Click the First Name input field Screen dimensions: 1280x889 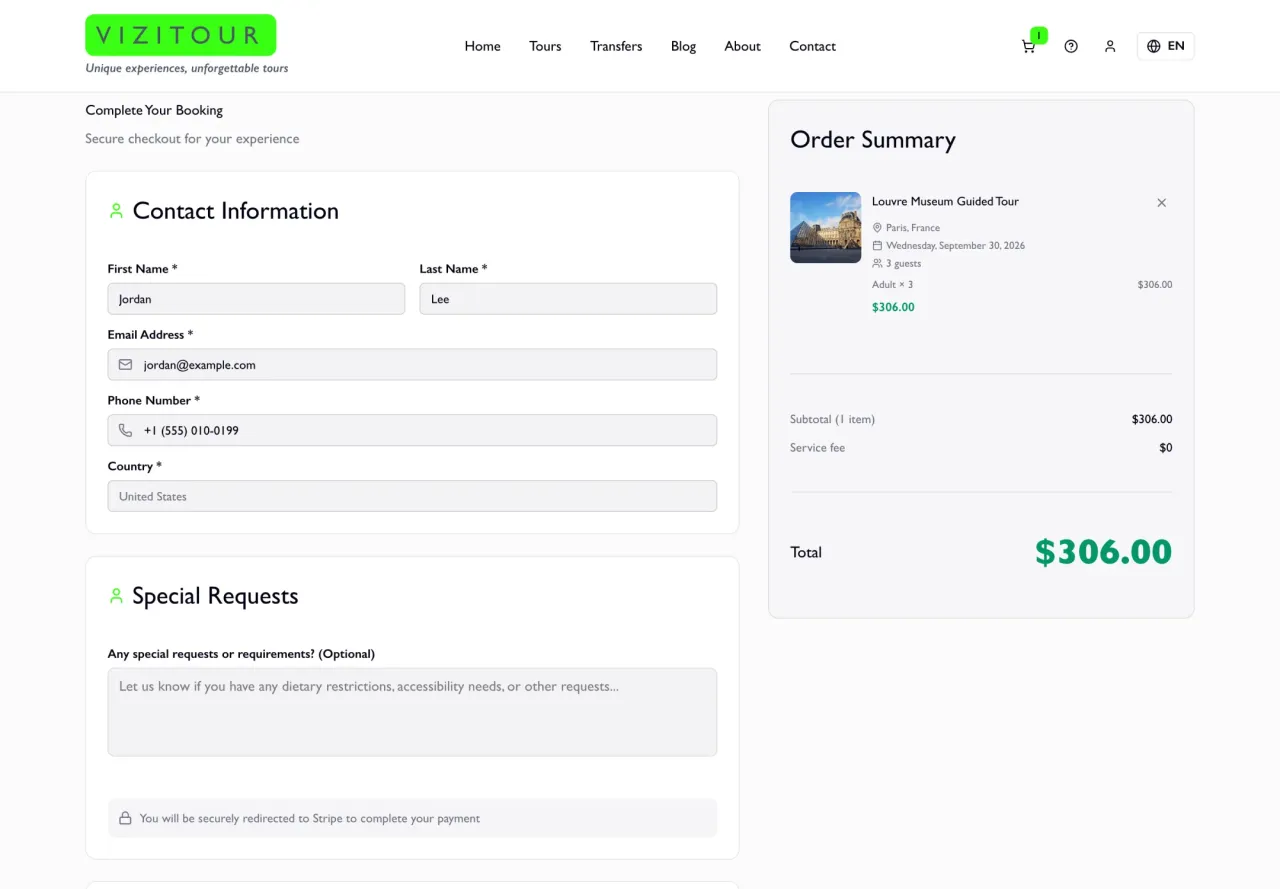256,299
